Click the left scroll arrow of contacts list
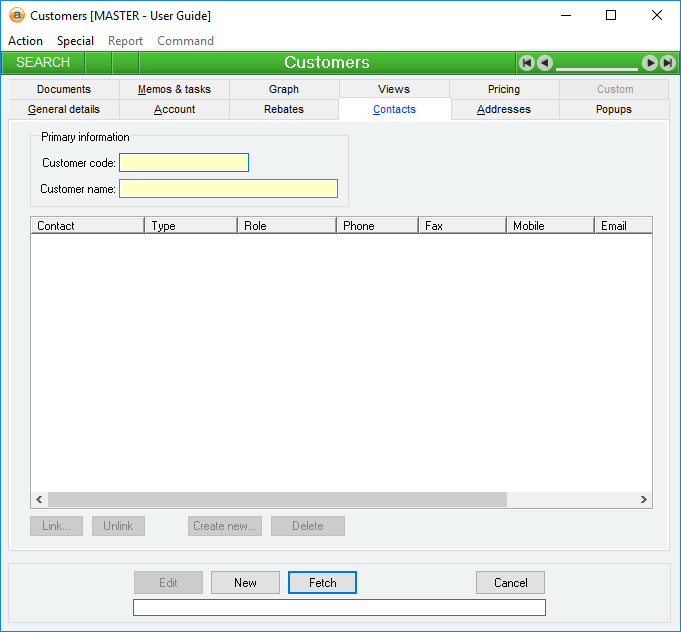This screenshot has height=632, width=681. tap(39, 499)
